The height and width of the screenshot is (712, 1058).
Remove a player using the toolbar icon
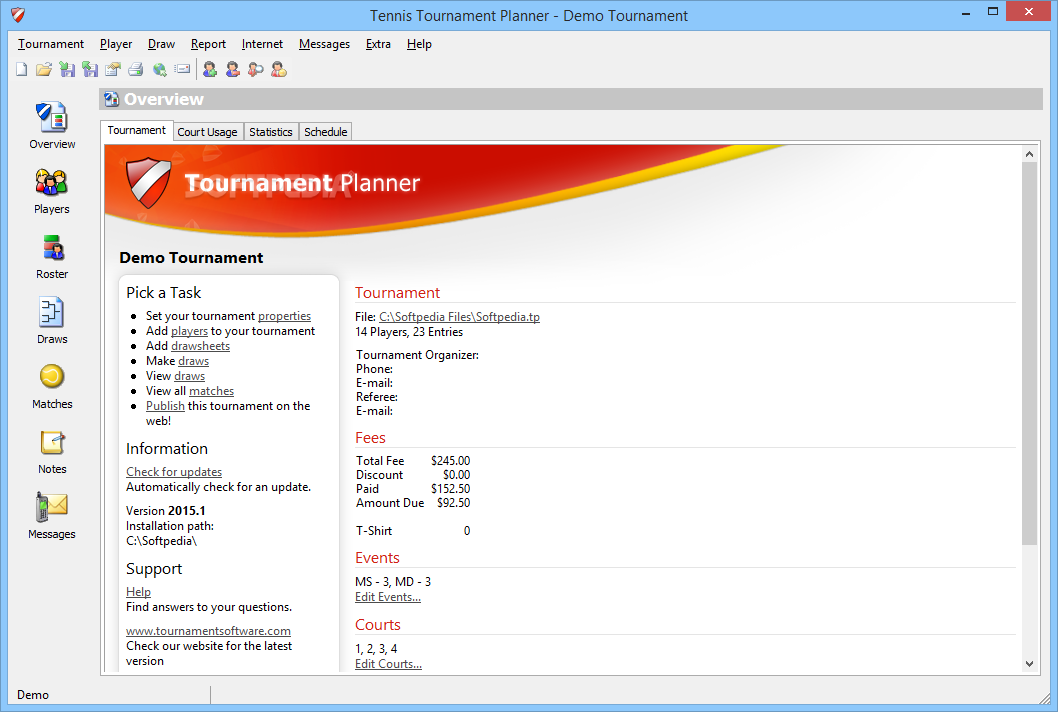click(233, 70)
